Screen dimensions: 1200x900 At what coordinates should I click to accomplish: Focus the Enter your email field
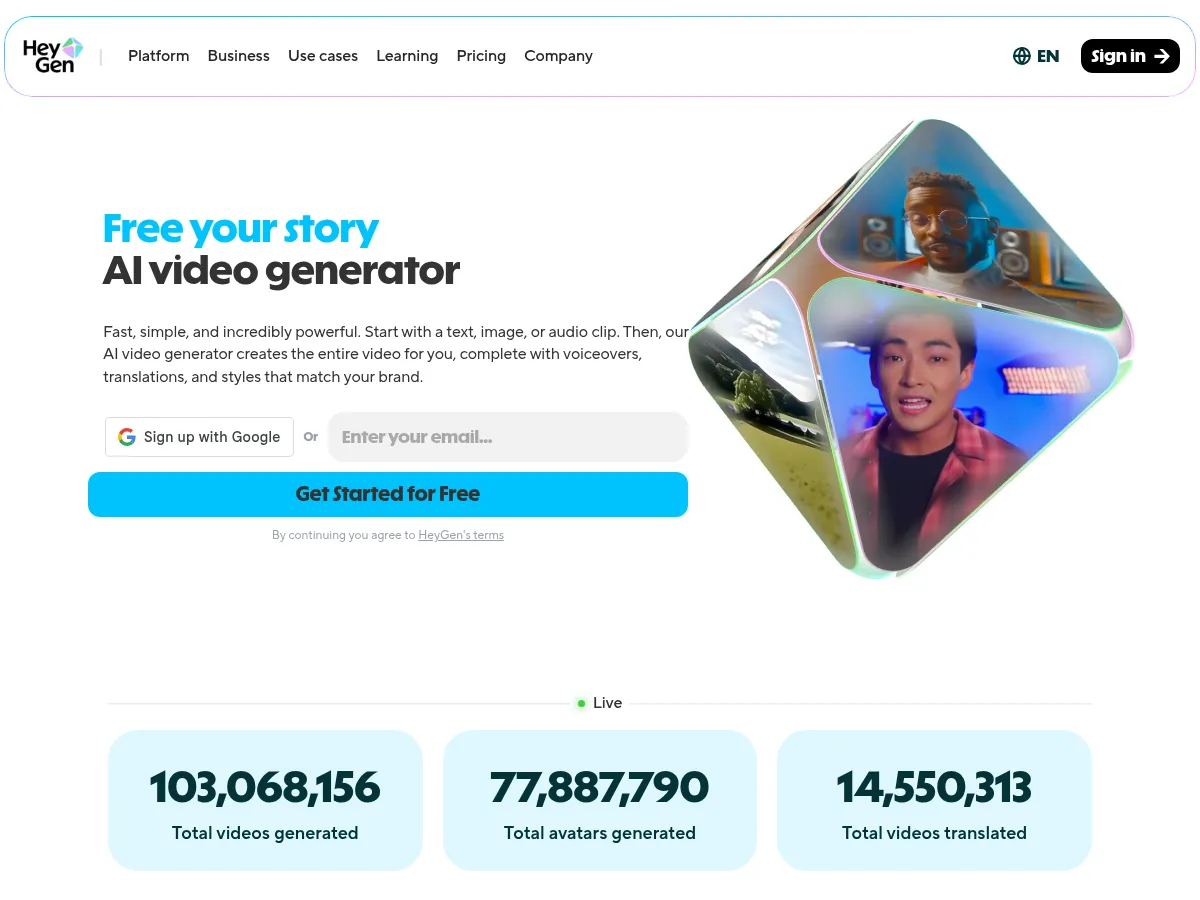pyautogui.click(x=508, y=437)
